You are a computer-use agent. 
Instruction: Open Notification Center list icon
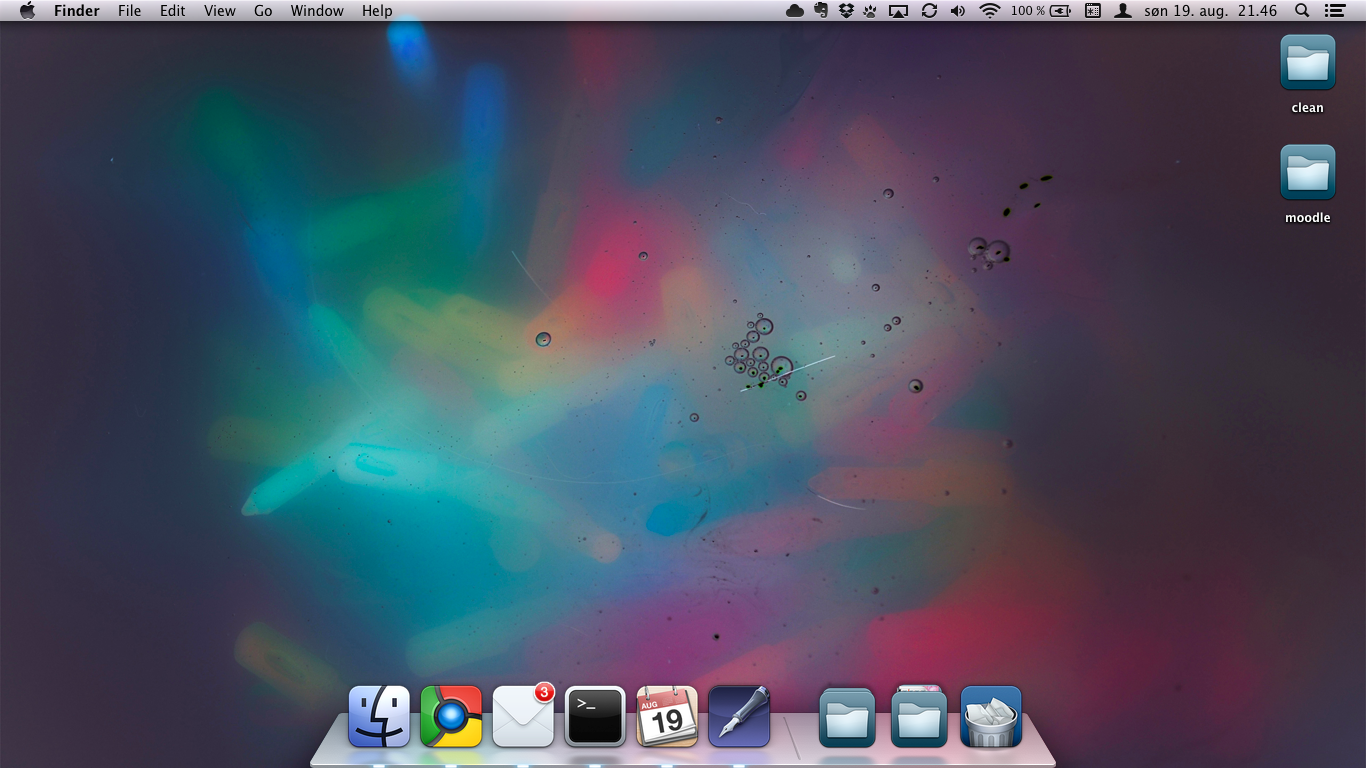pyautogui.click(x=1334, y=11)
